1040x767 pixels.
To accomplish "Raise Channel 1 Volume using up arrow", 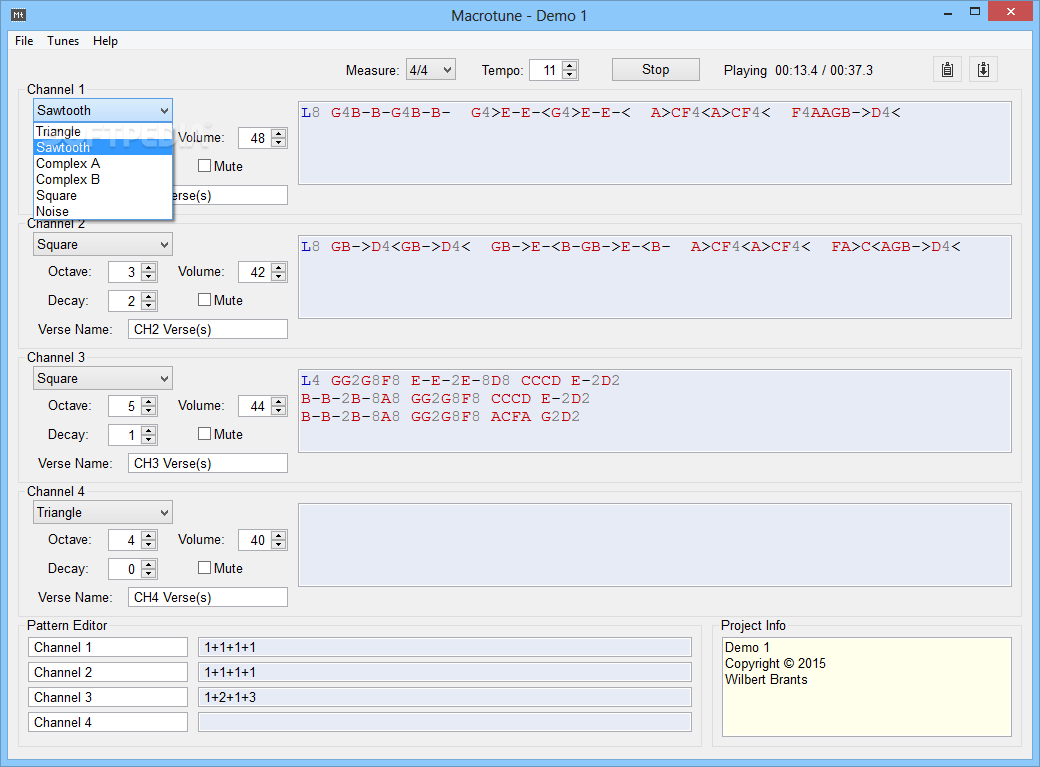I will point(279,134).
